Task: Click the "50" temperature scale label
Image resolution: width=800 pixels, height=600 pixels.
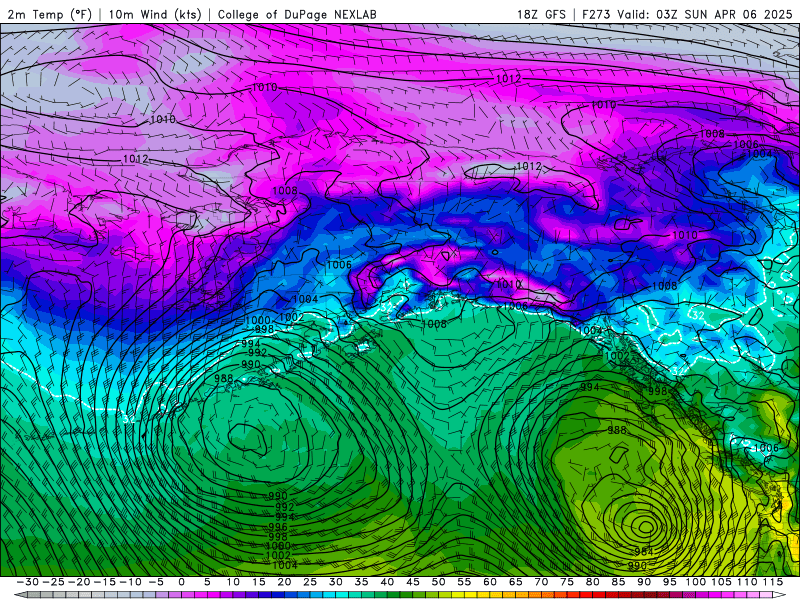Action: [x=438, y=582]
